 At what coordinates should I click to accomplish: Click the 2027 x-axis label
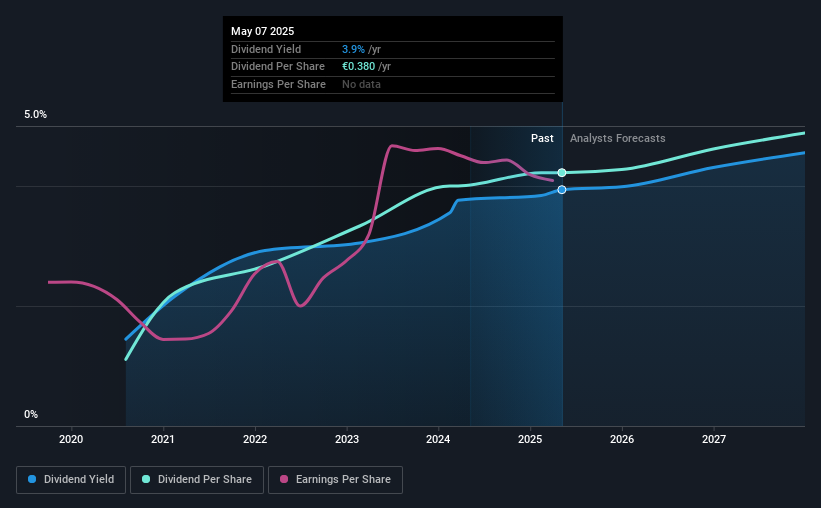click(714, 439)
